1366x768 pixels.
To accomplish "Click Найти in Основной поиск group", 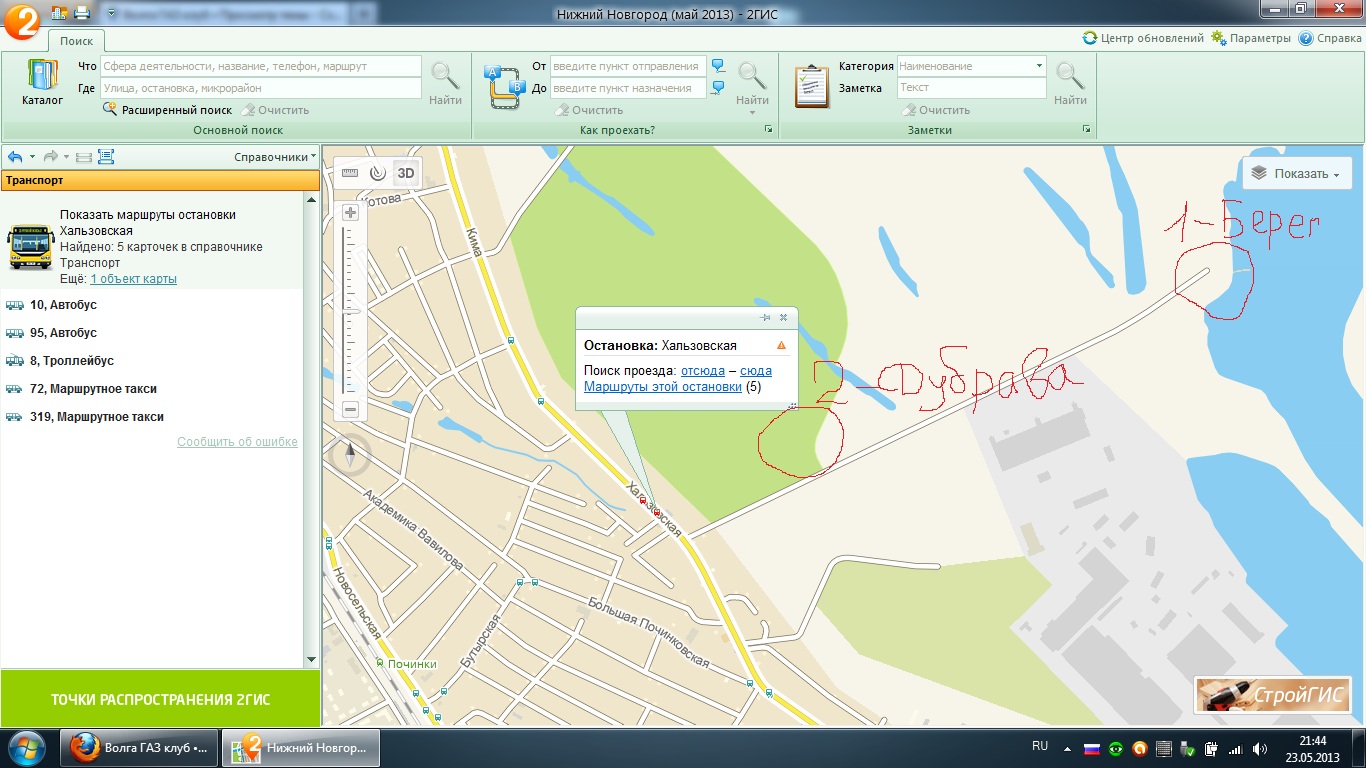I will pos(445,83).
